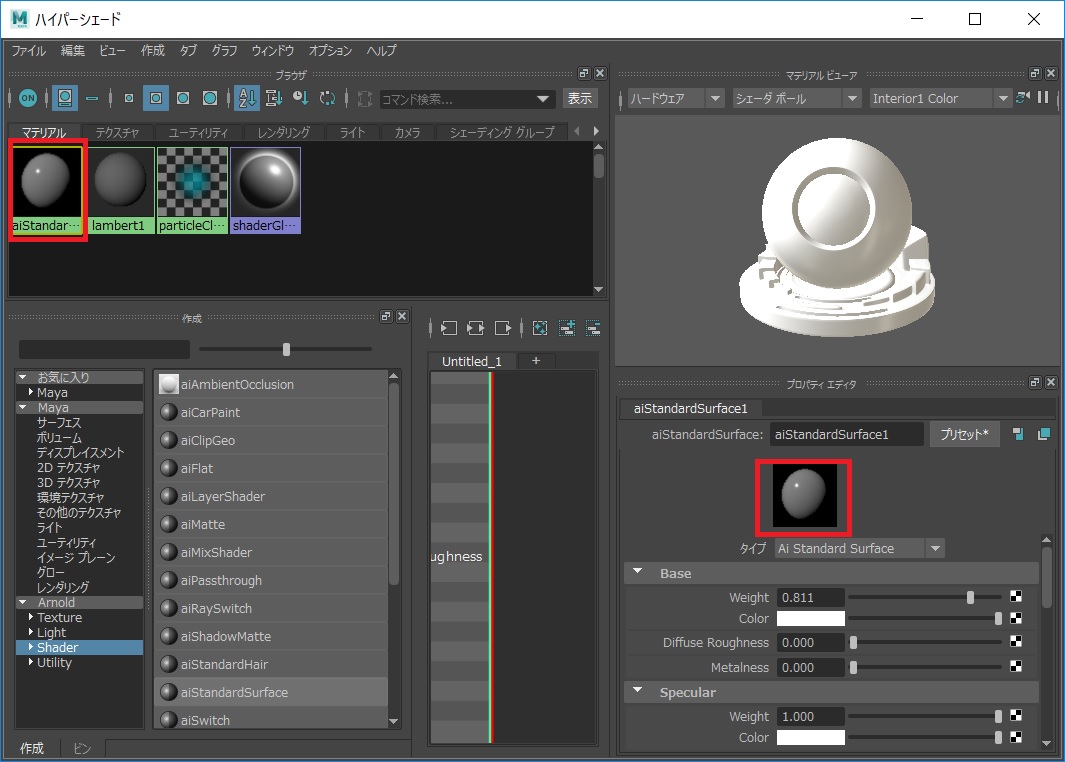Click the Base Color white swatch
The height and width of the screenshot is (762, 1065).
pyautogui.click(x=811, y=619)
